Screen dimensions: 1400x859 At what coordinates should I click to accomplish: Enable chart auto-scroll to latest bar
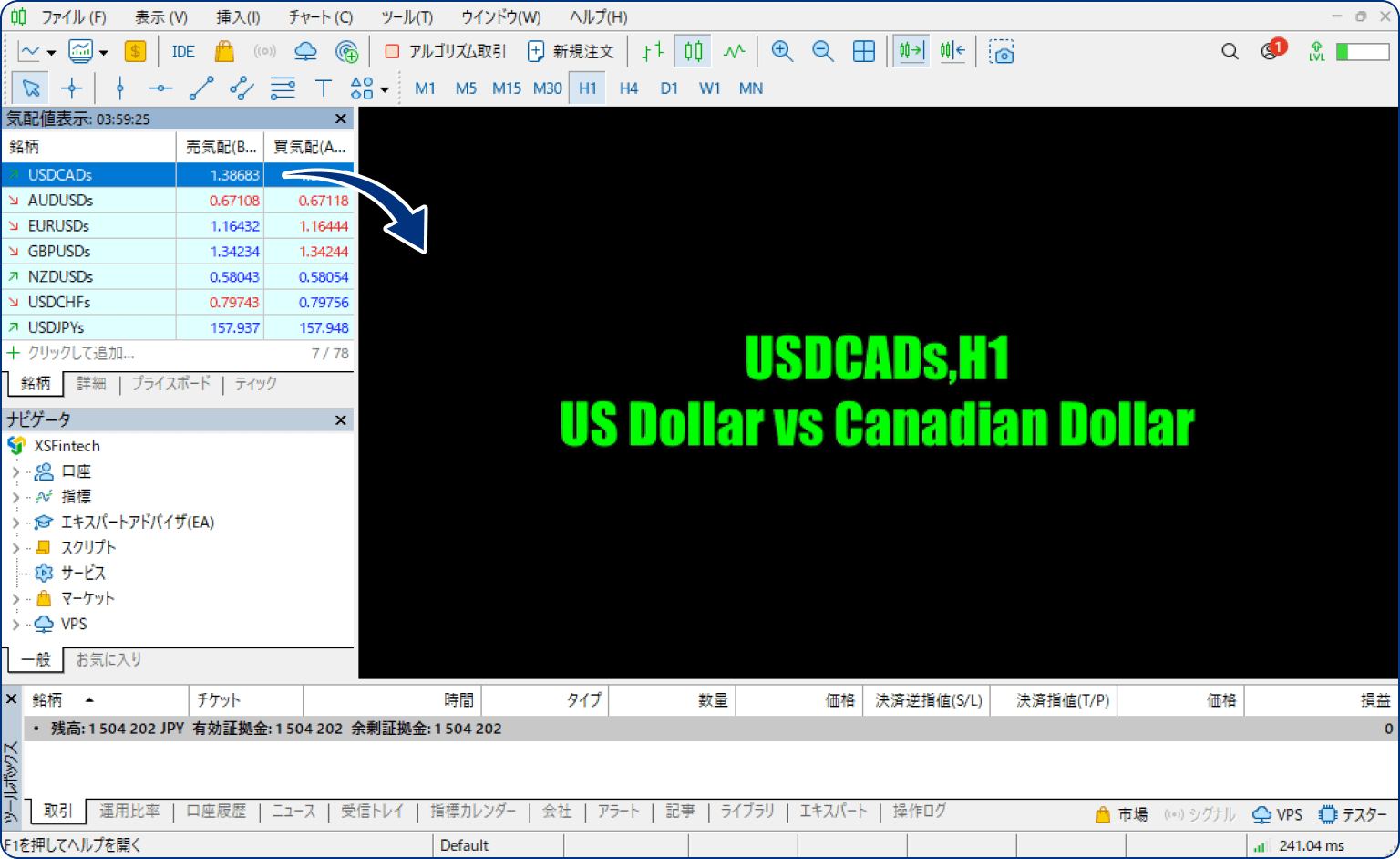pyautogui.click(x=911, y=51)
